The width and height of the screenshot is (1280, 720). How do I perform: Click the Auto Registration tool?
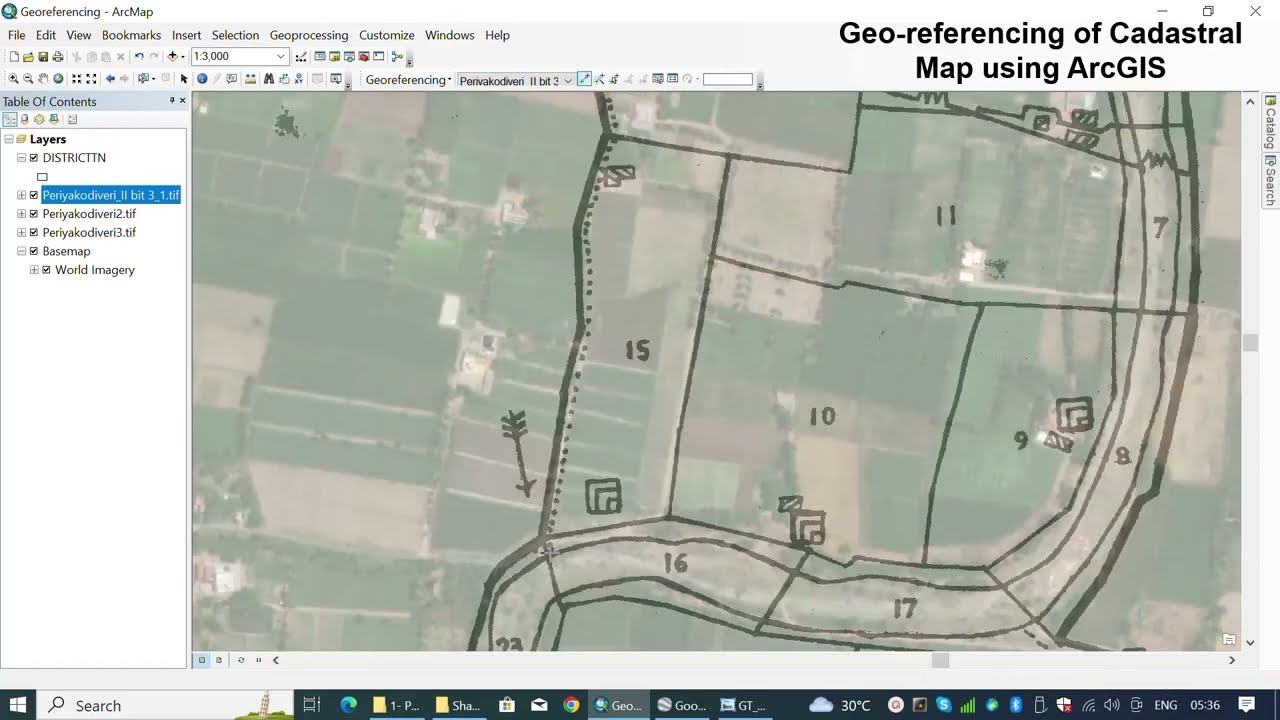(x=599, y=79)
